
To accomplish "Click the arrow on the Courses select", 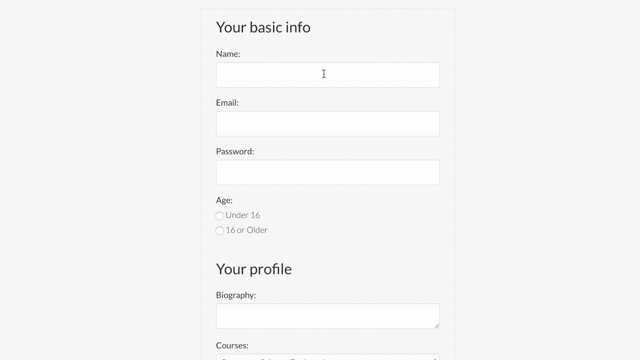I will pos(435,358).
